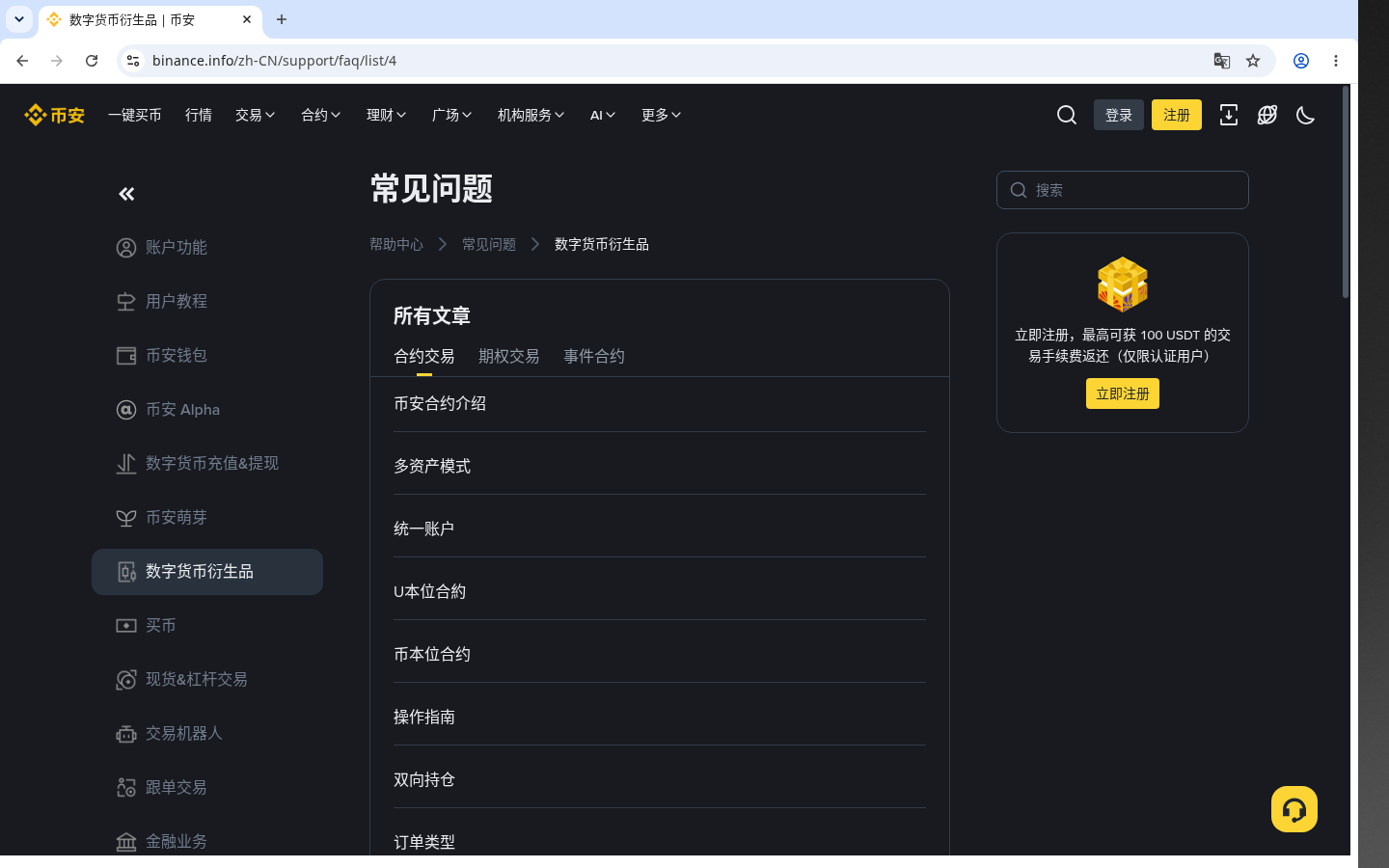This screenshot has width=1389, height=868.
Task: Switch to the 事件合约 tab
Action: pos(594,357)
